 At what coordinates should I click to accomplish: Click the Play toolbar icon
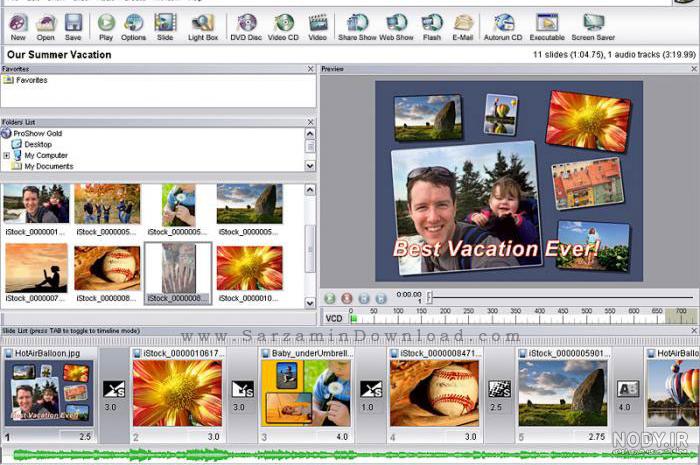click(106, 27)
